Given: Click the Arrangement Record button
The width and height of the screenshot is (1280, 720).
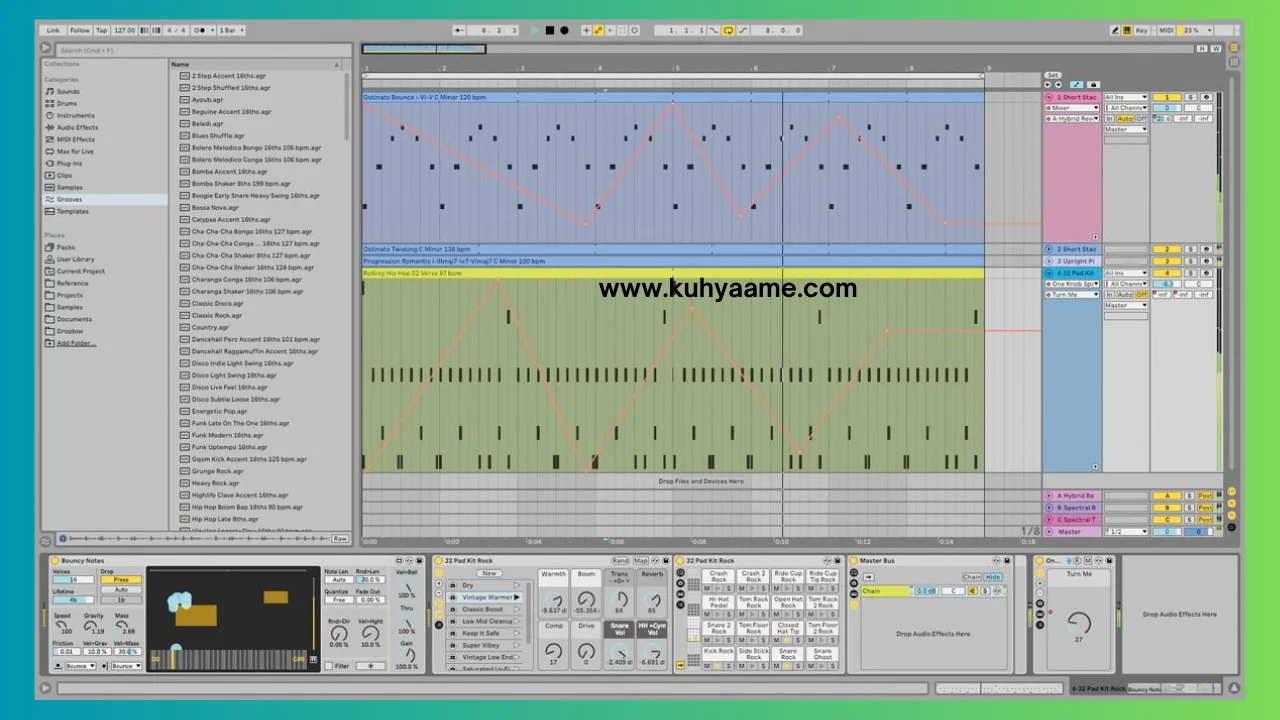Looking at the screenshot, I should click(x=564, y=30).
